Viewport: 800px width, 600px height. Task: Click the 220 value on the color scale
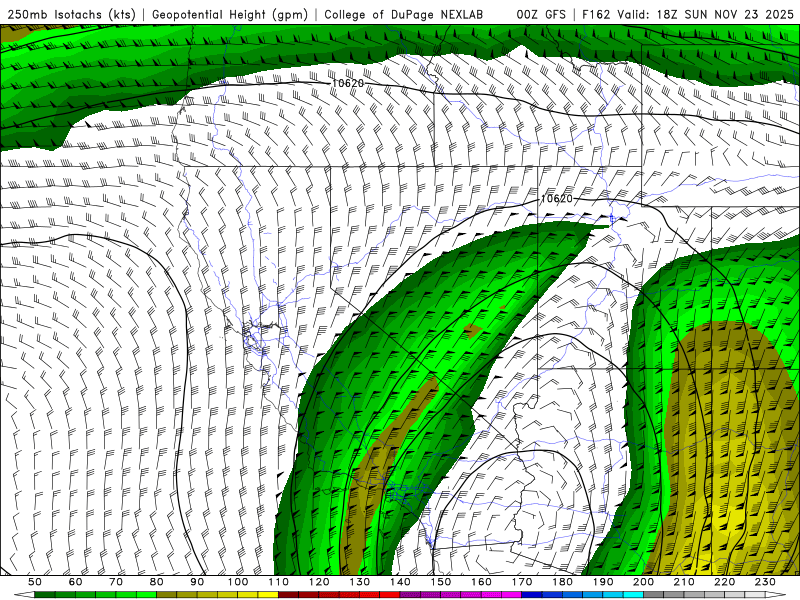coord(724,582)
